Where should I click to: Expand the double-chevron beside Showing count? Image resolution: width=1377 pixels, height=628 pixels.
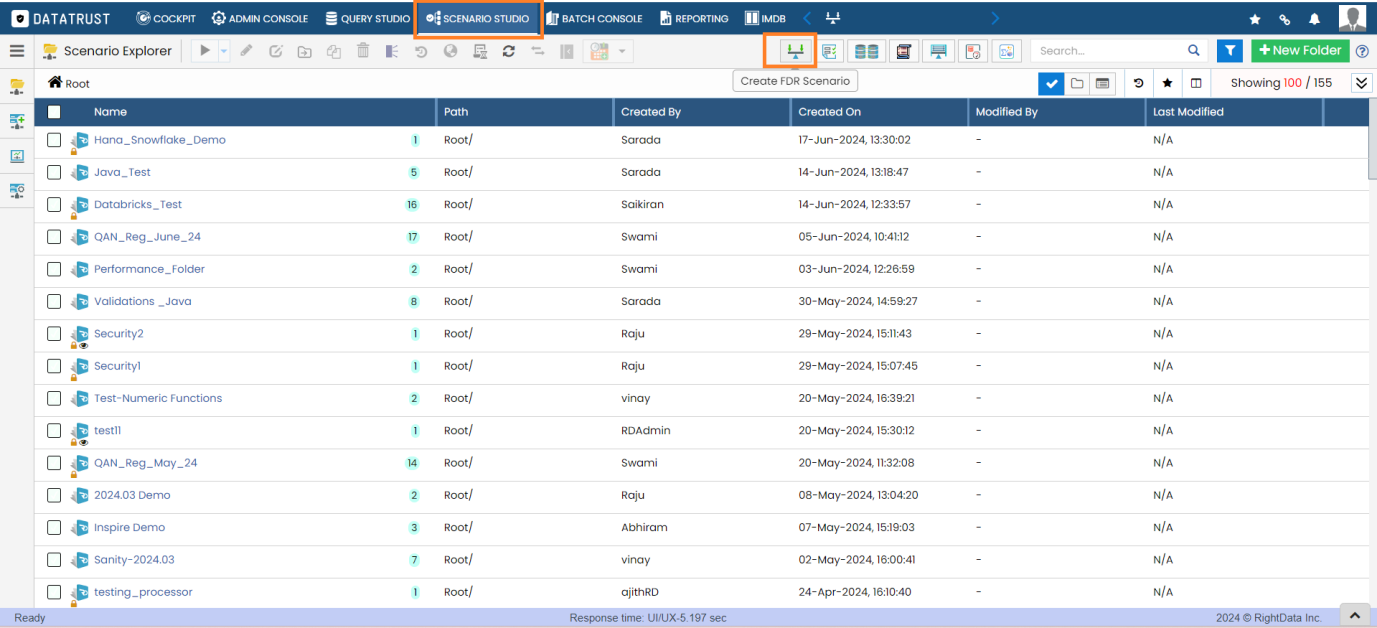click(1362, 83)
